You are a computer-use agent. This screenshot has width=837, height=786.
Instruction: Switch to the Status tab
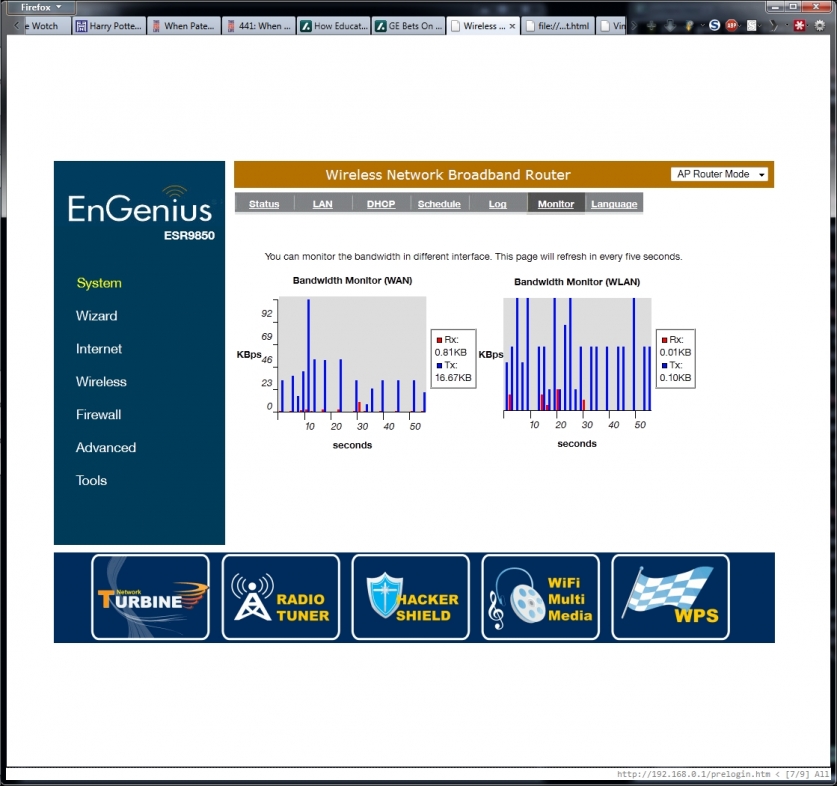coord(264,204)
